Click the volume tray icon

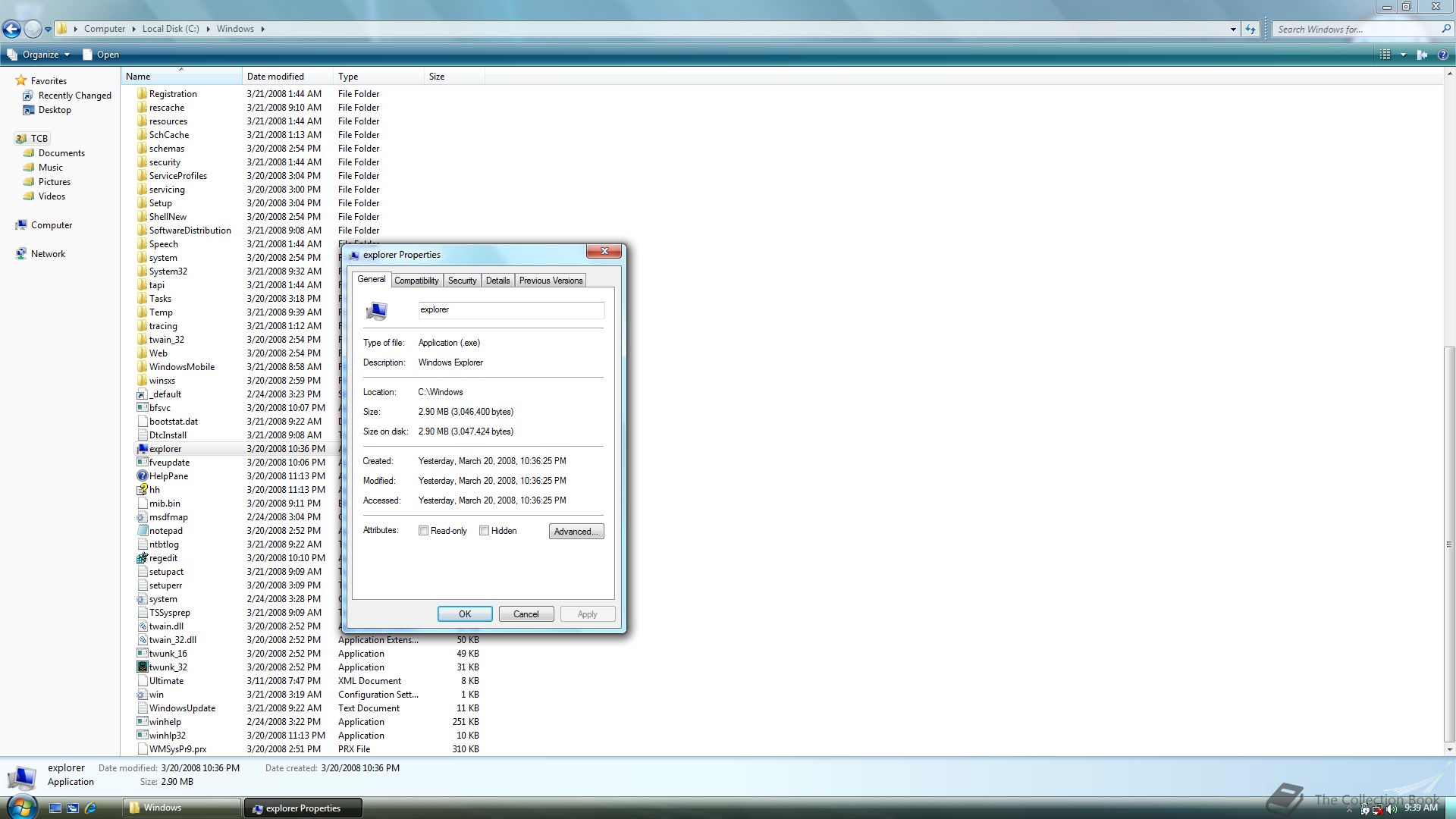coord(1392,809)
